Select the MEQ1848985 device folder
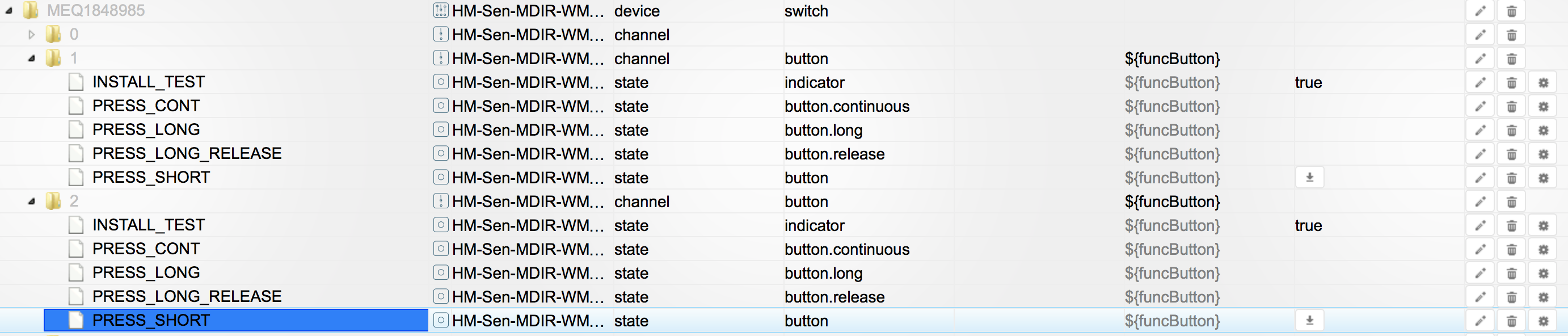Image resolution: width=1568 pixels, height=336 pixels. point(95,11)
